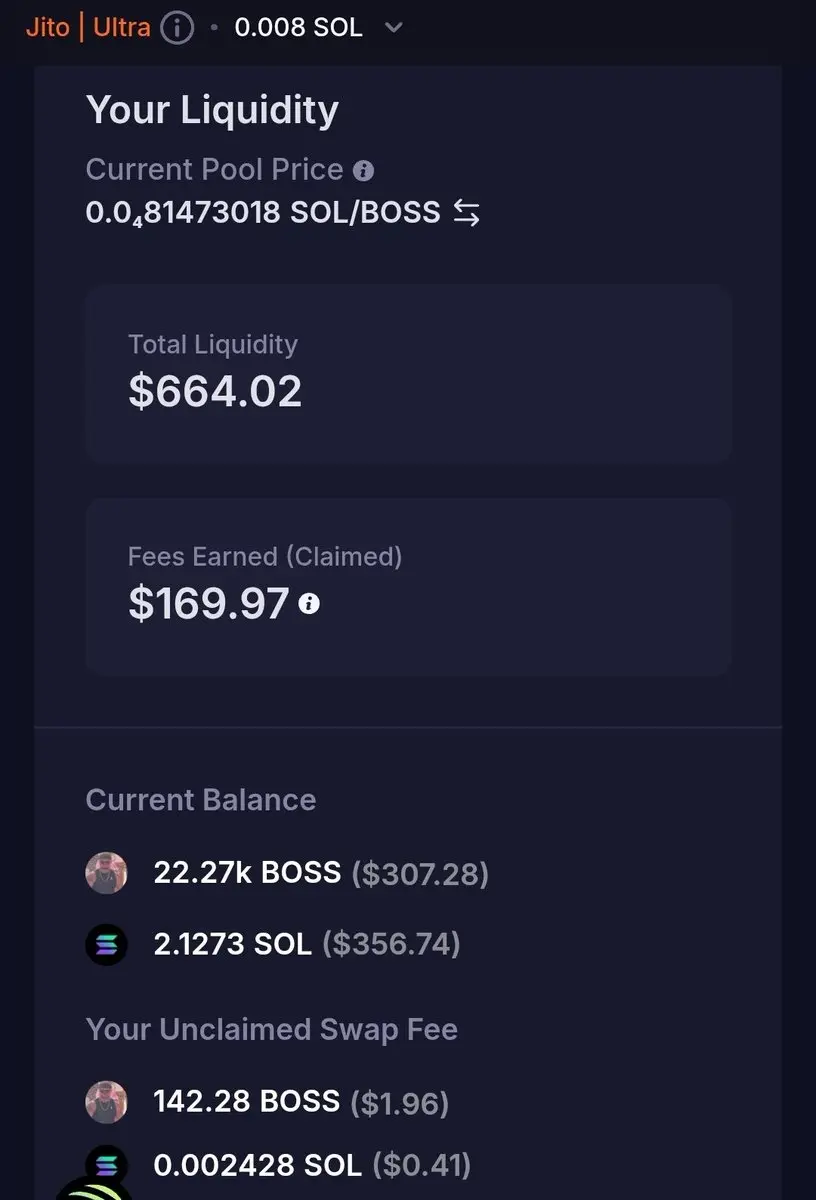Click the SOL logo under Current Balance

[106, 944]
